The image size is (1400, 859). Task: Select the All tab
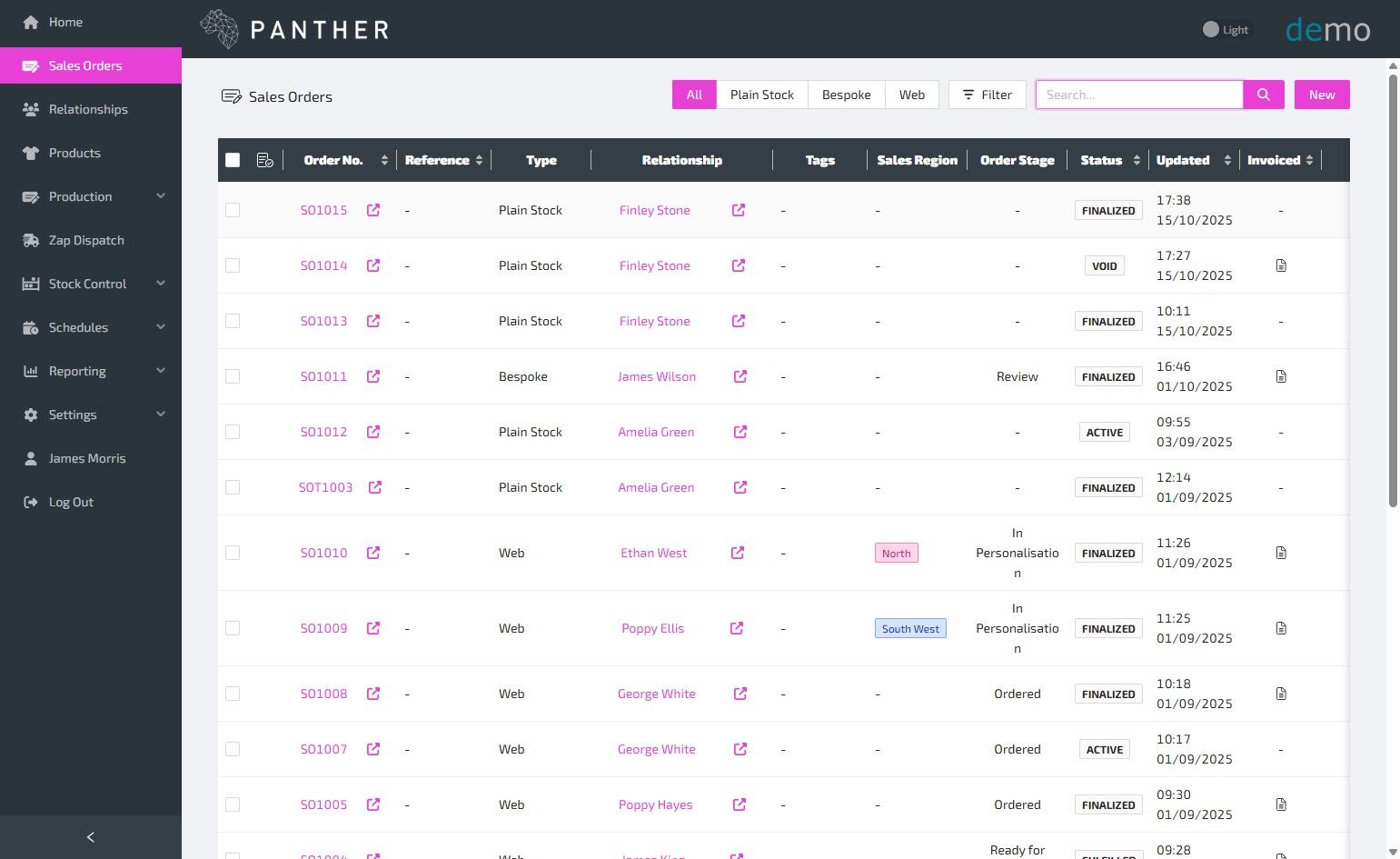694,95
